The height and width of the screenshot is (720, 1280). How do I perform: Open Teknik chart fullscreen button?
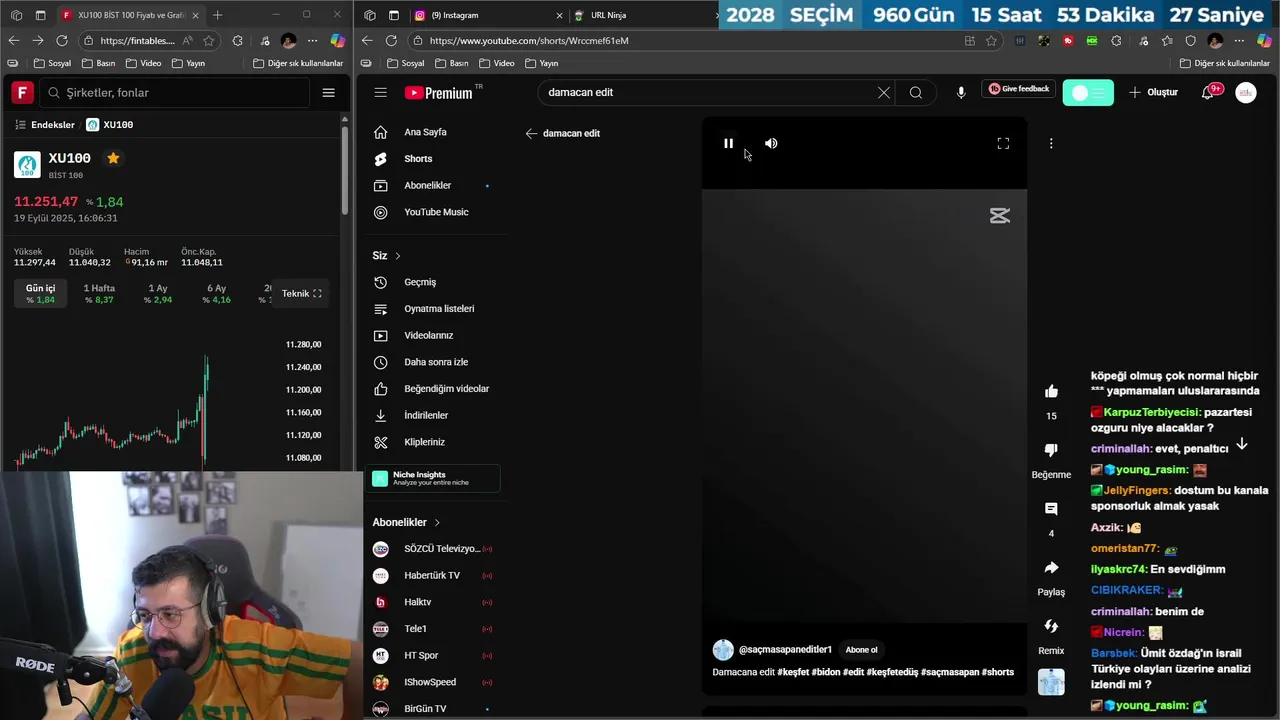coord(301,294)
